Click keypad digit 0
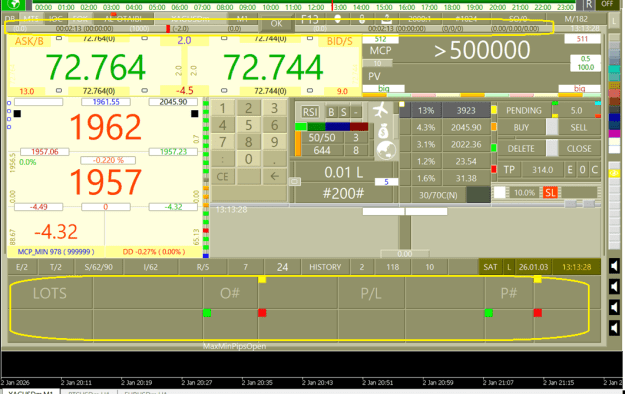 pyautogui.click(x=249, y=159)
